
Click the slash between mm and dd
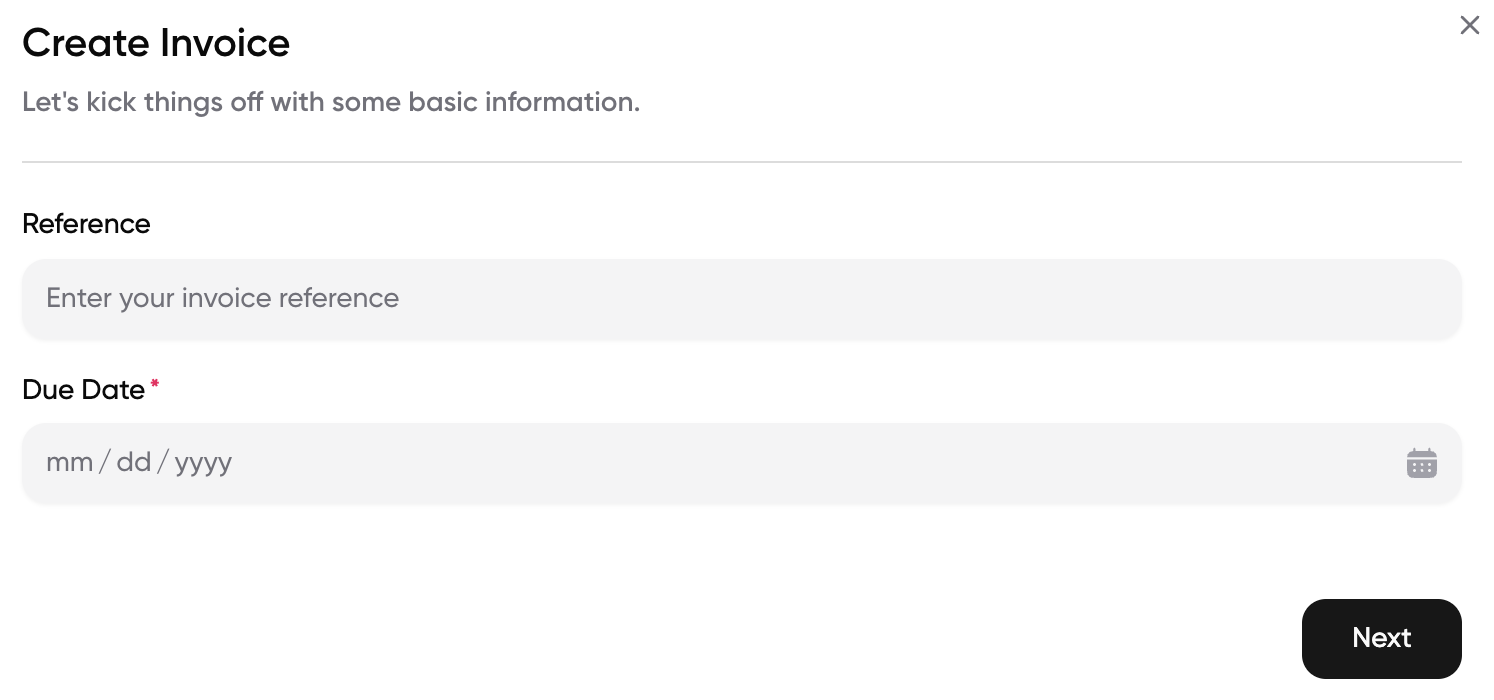click(105, 462)
